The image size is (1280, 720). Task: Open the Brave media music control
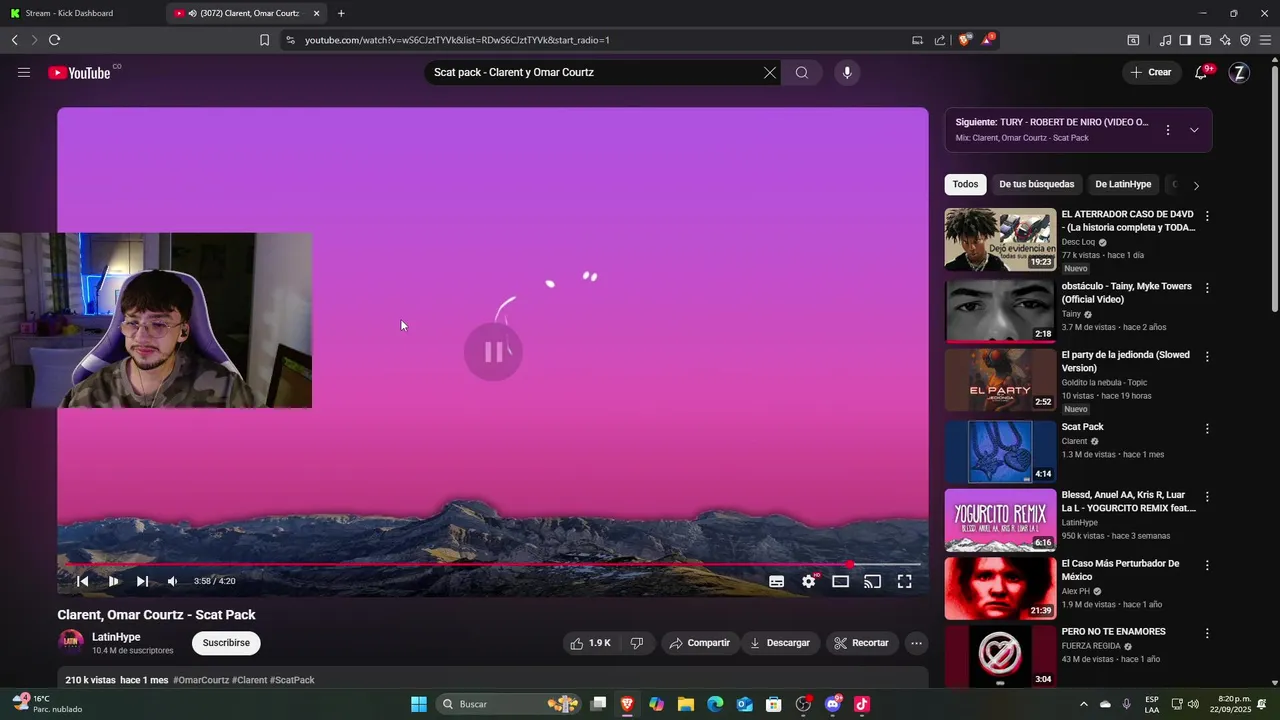coord(1165,40)
